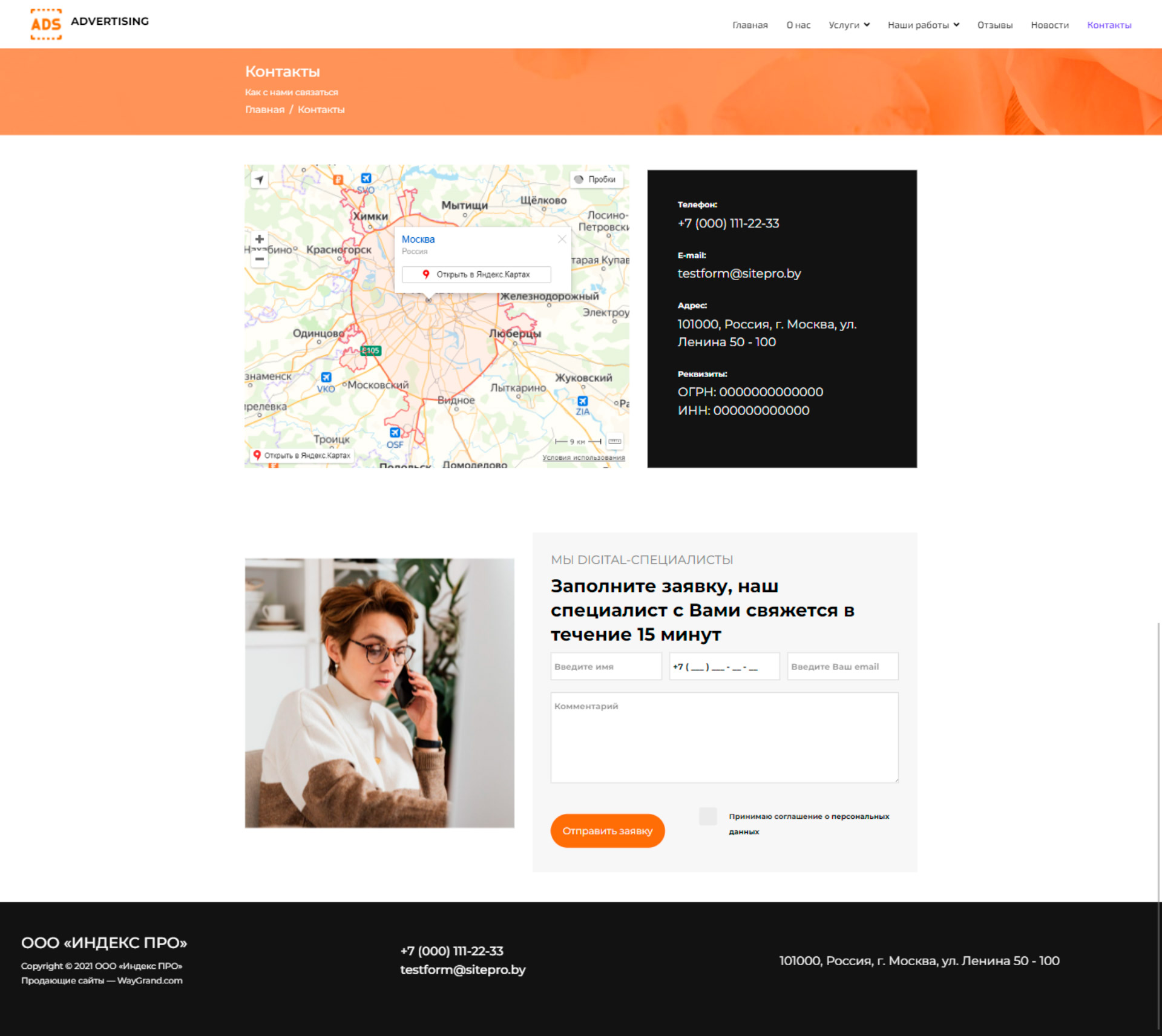Click the ZIA airport icon on map
This screenshot has height=1036, width=1162.
pyautogui.click(x=582, y=401)
